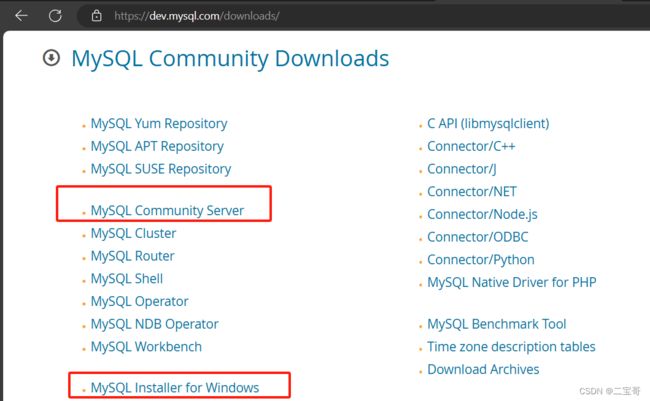
Task: Select MySQL Shell link
Action: click(x=127, y=278)
